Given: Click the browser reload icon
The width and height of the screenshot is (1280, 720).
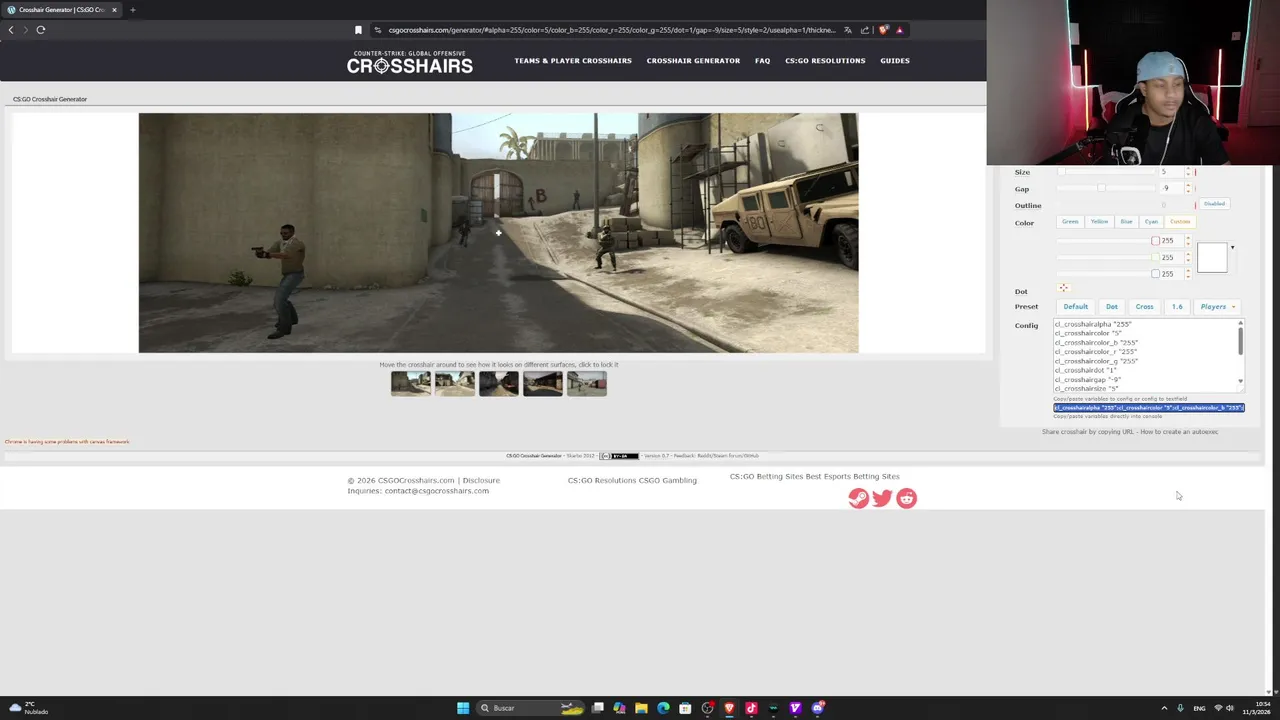Looking at the screenshot, I should [x=41, y=30].
